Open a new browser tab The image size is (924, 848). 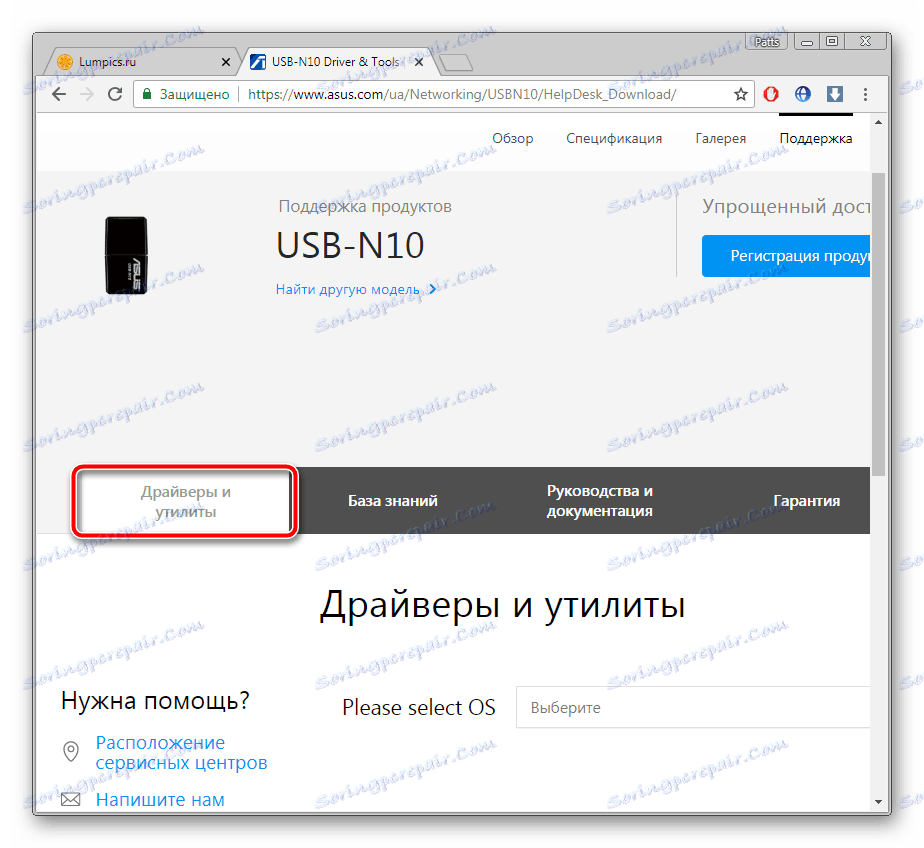pos(457,62)
